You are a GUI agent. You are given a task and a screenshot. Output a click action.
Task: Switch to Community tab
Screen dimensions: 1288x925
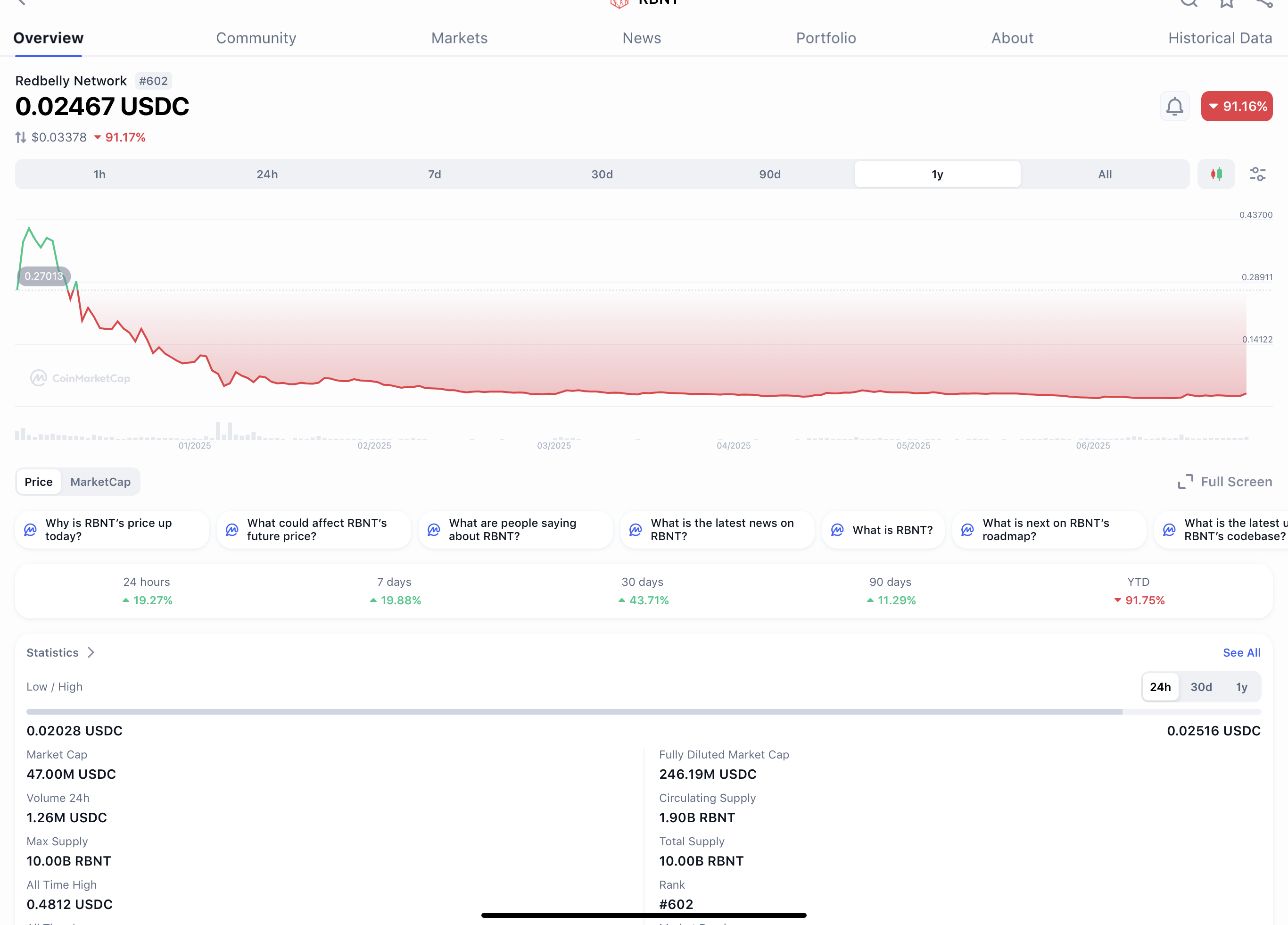point(256,38)
